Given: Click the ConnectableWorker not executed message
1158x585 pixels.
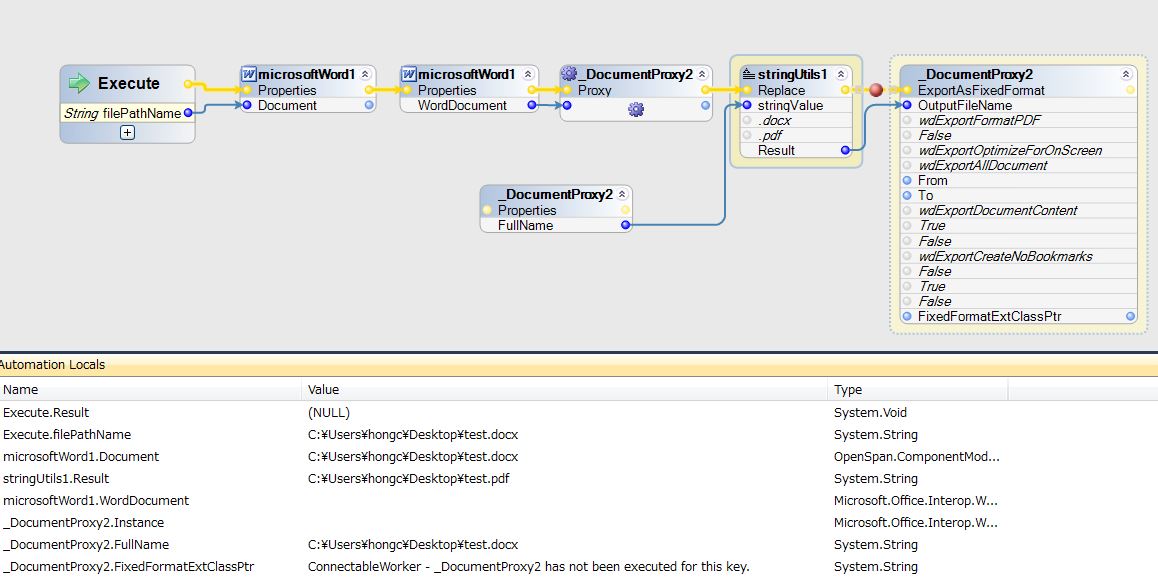Looking at the screenshot, I should coord(528,567).
